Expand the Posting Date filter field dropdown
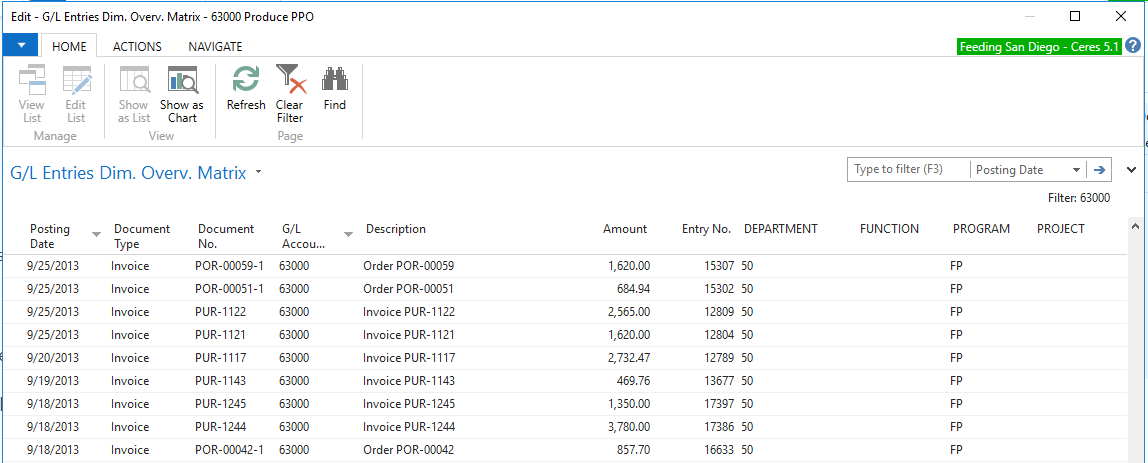The height and width of the screenshot is (463, 1148). 1076,170
